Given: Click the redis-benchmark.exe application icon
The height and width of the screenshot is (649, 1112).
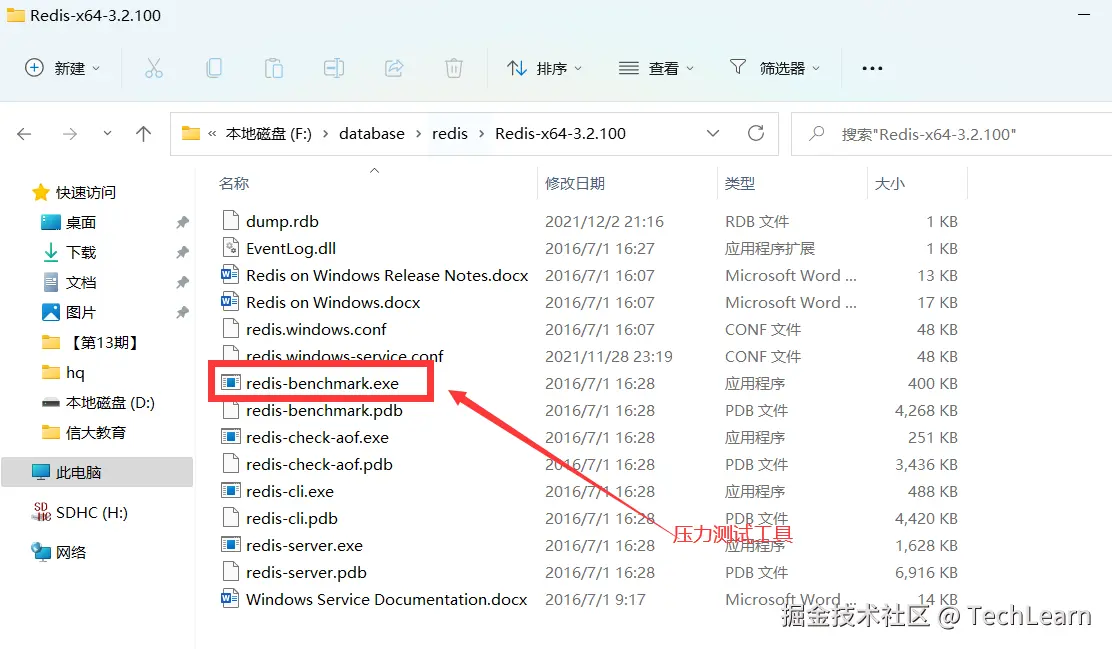Looking at the screenshot, I should point(230,383).
